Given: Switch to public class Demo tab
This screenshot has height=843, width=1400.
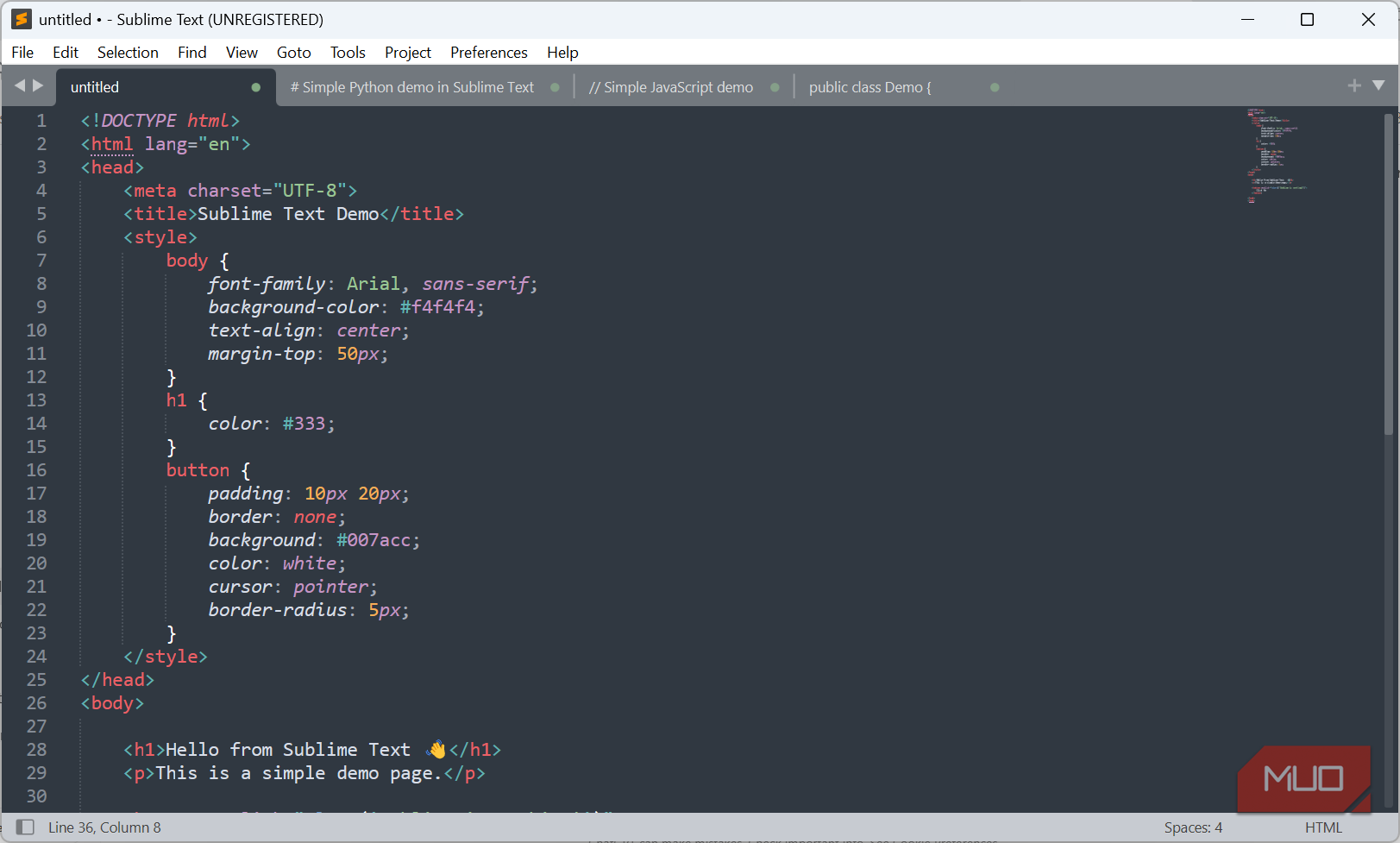Looking at the screenshot, I should tap(870, 87).
